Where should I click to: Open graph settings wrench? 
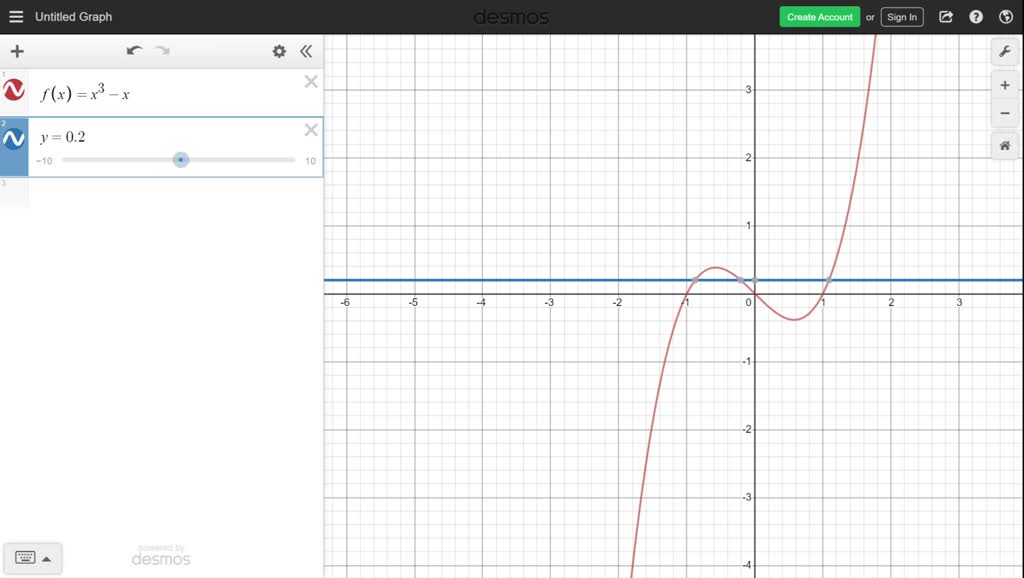(x=1005, y=52)
